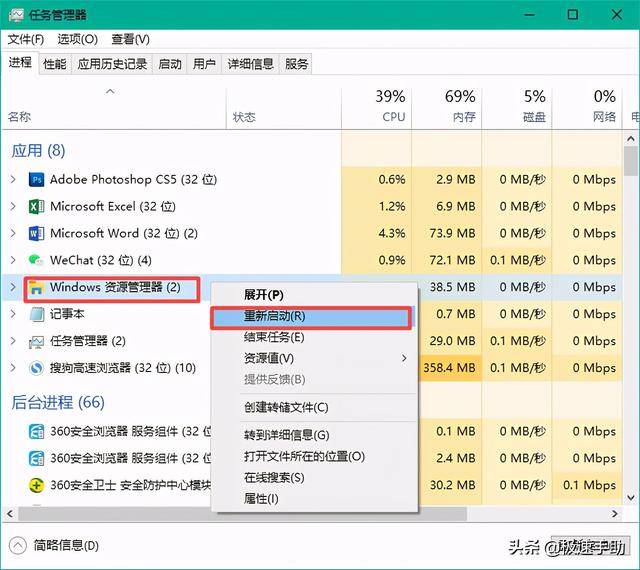Expand the 任务管理器 (2) row
The image size is (640, 570).
tap(13, 341)
